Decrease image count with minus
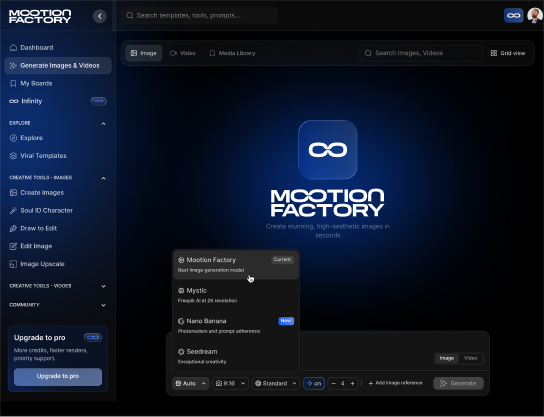 pos(334,383)
